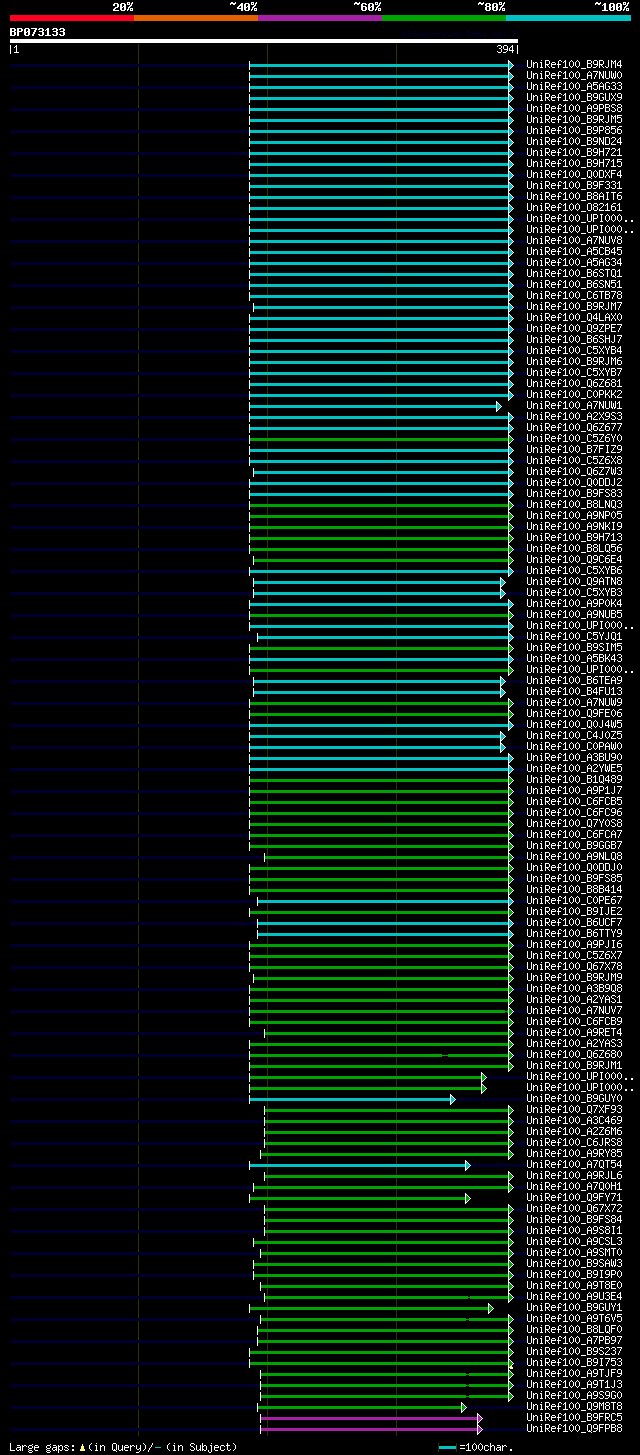Click the cyan ~100% identity legend segment
640x1455 pixels.
(x=568, y=18)
